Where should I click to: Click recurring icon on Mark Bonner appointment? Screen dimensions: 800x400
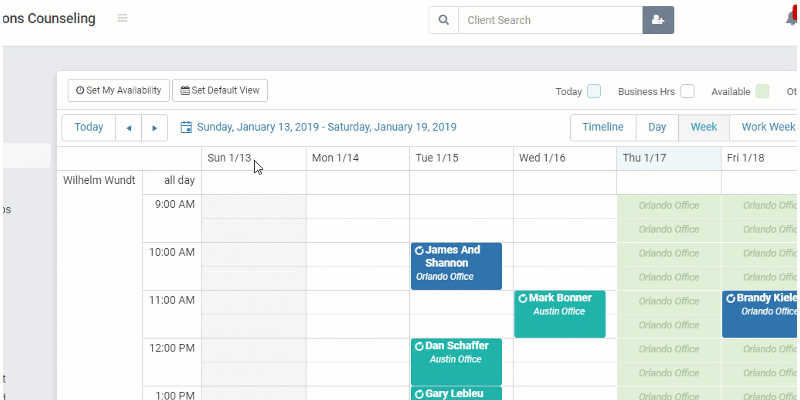click(x=522, y=298)
